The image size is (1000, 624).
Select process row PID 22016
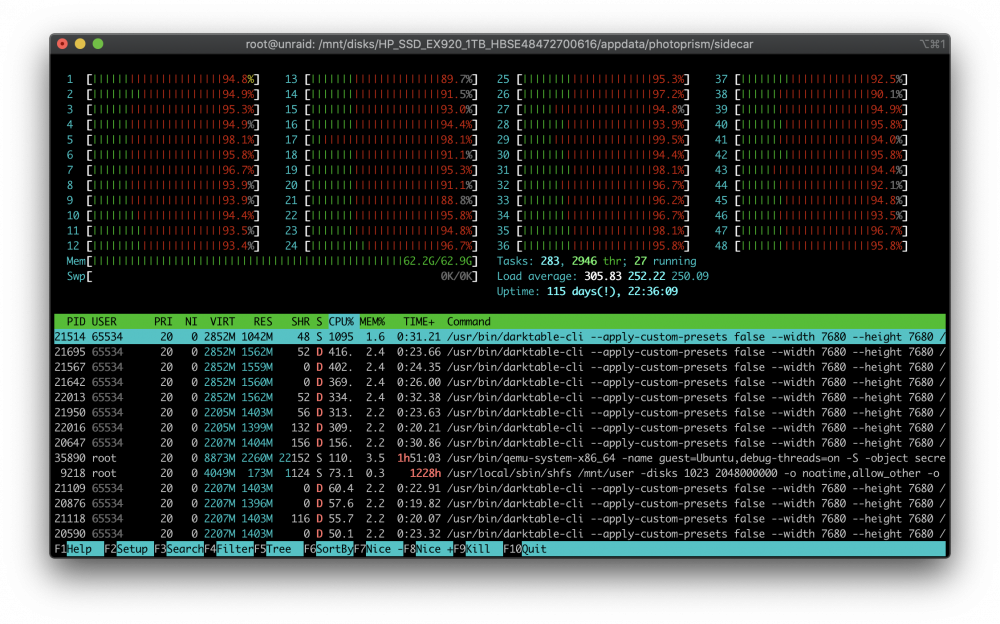point(499,428)
